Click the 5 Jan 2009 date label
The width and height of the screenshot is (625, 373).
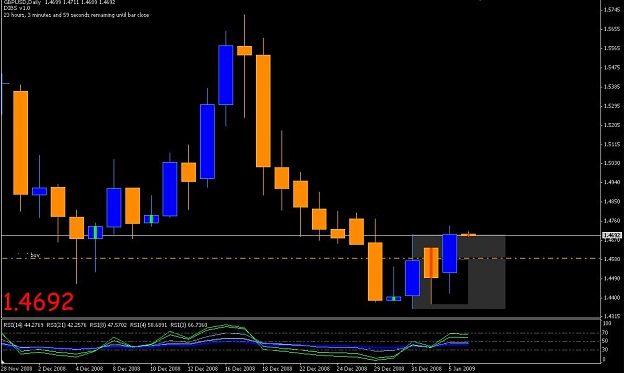462,369
